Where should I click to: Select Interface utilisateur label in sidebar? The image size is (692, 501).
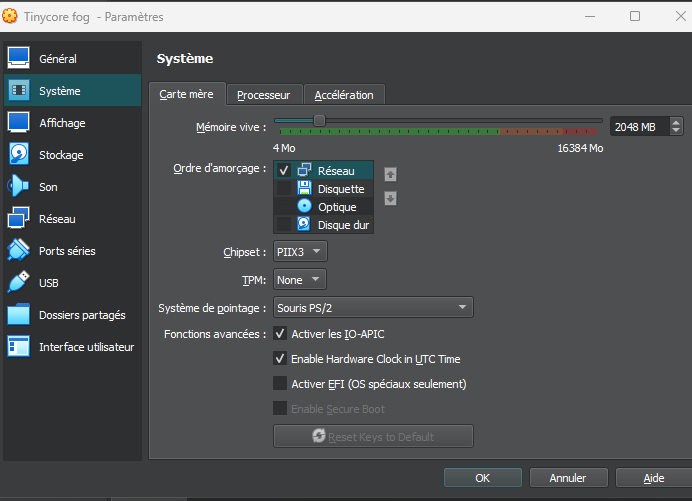tap(86, 347)
